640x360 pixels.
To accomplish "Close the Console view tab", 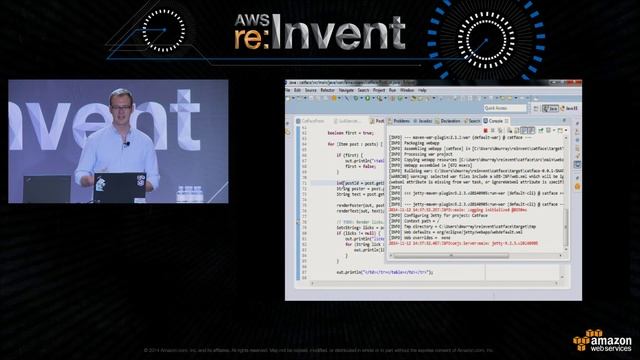I will click(x=507, y=121).
